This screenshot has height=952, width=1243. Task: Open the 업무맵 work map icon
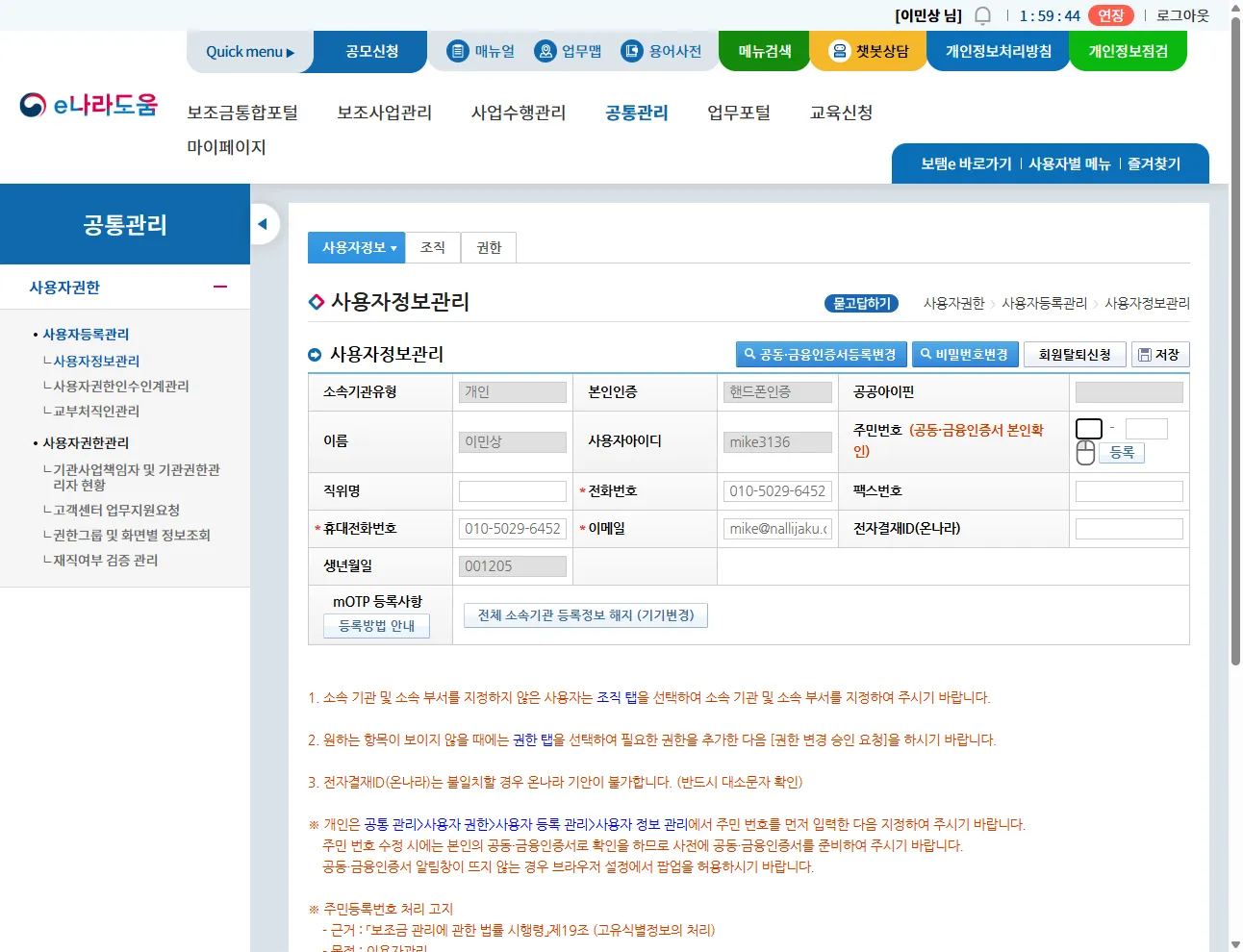pyautogui.click(x=568, y=51)
